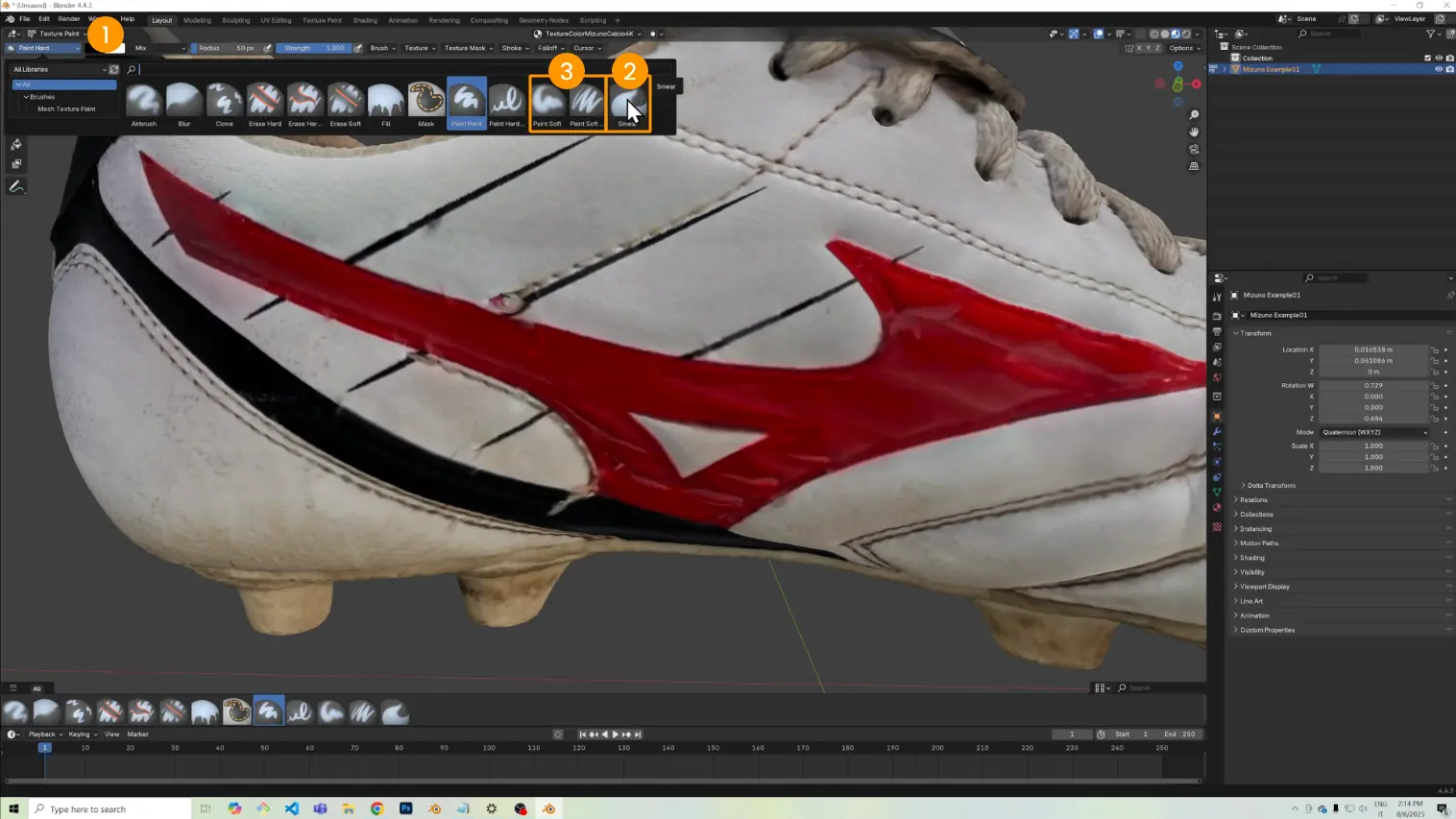The height and width of the screenshot is (819, 1456).
Task: Switch to the Sculpting workspace tab
Action: pos(235,20)
